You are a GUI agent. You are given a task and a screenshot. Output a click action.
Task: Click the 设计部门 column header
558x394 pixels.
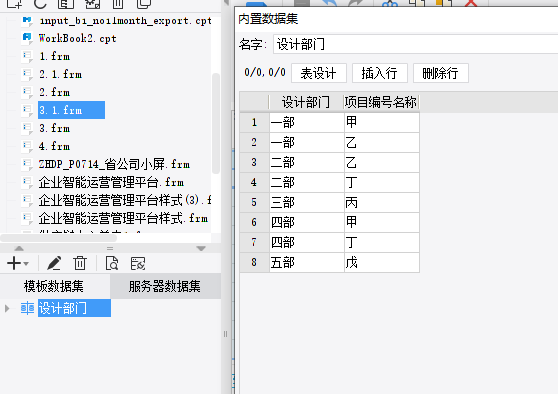306,103
